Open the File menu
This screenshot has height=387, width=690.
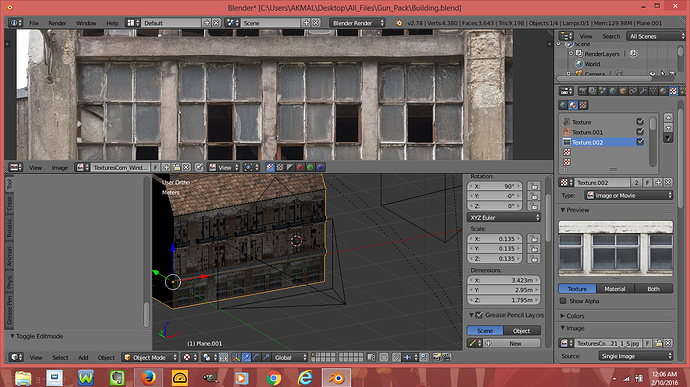click(x=34, y=23)
